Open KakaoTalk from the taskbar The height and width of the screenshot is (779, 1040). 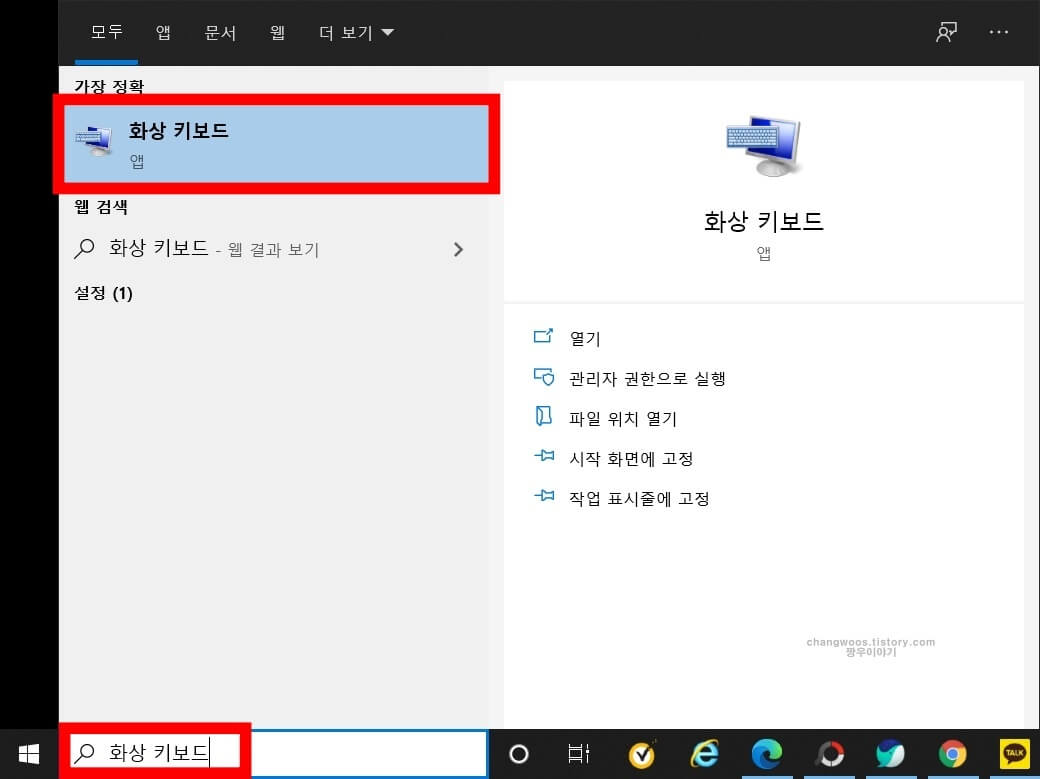(x=1014, y=753)
